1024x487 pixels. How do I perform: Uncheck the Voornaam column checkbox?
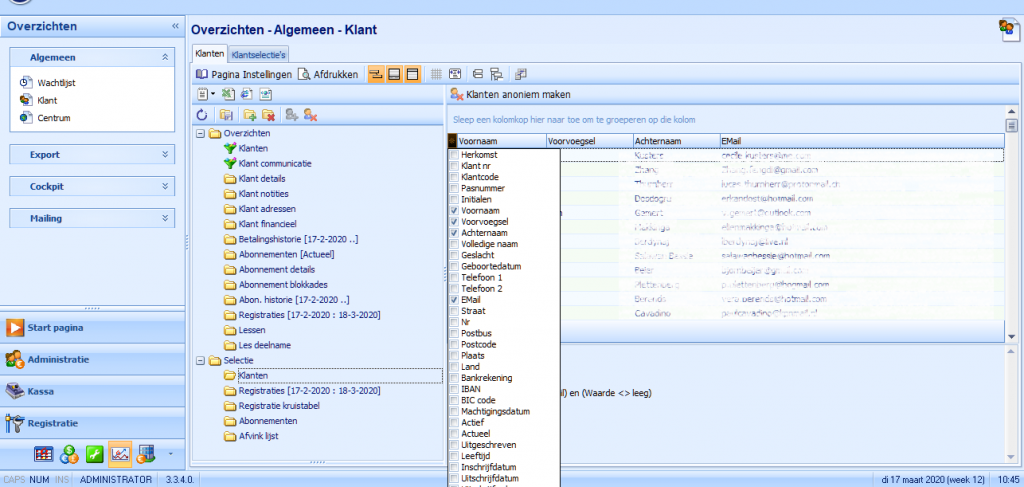click(x=454, y=212)
